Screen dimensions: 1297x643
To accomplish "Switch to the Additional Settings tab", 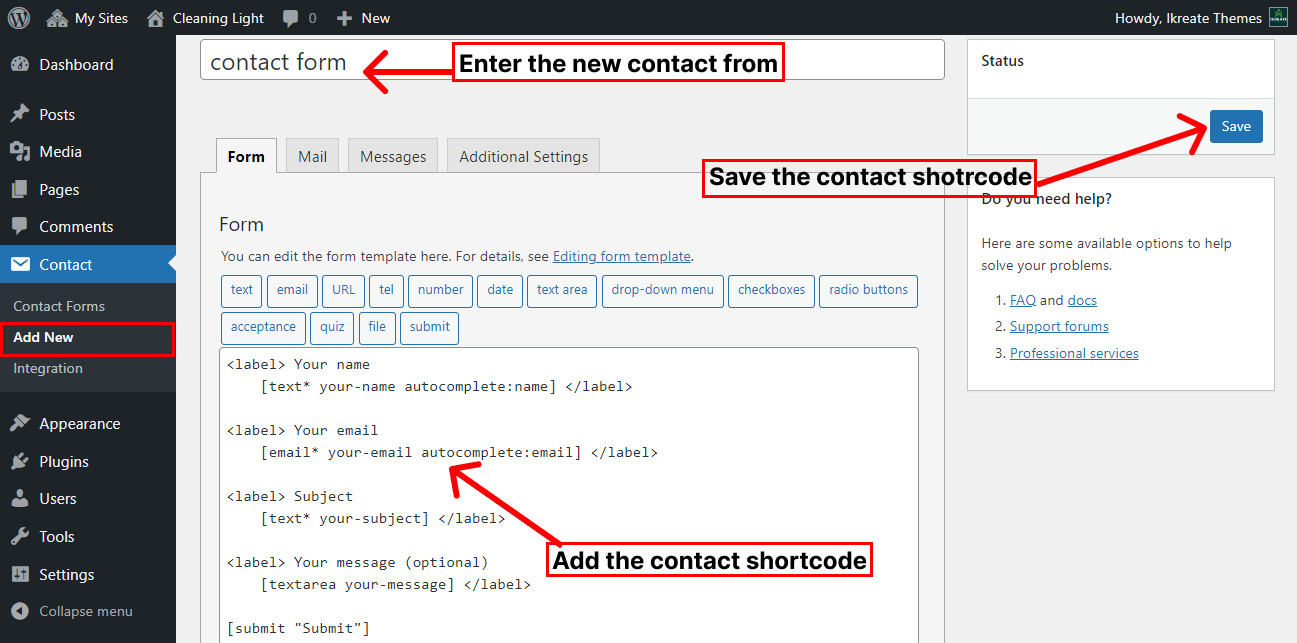I will click(523, 157).
